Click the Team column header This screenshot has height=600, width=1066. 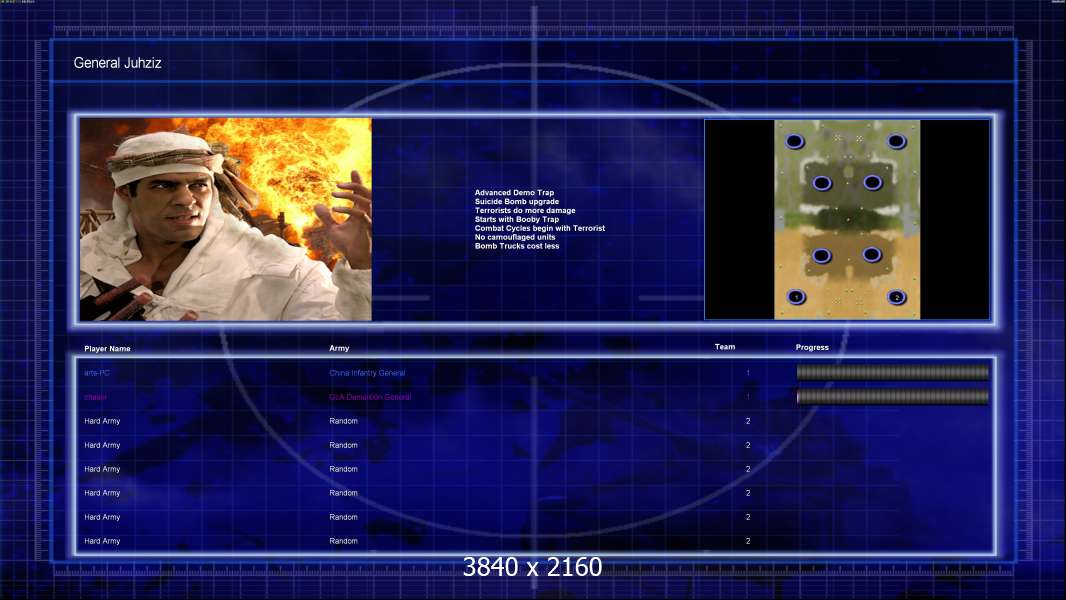(x=725, y=347)
